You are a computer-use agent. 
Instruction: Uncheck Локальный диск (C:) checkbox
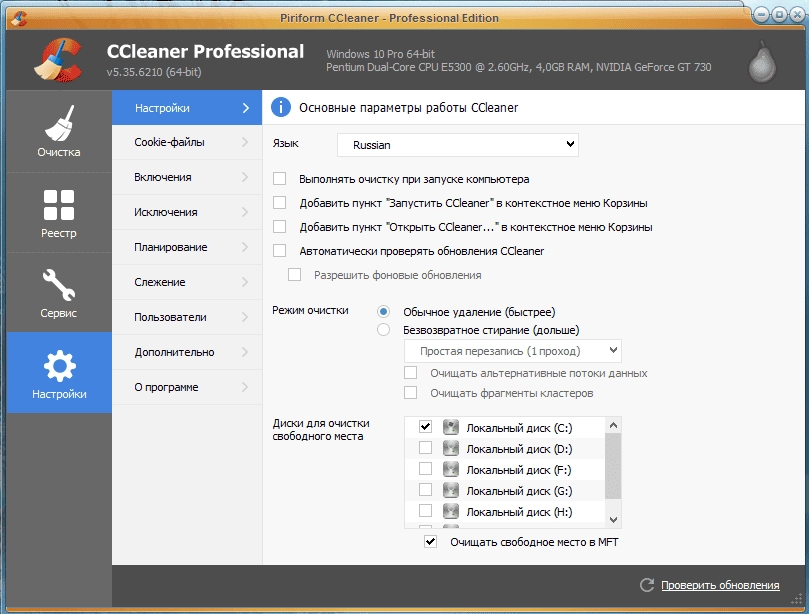[x=425, y=427]
